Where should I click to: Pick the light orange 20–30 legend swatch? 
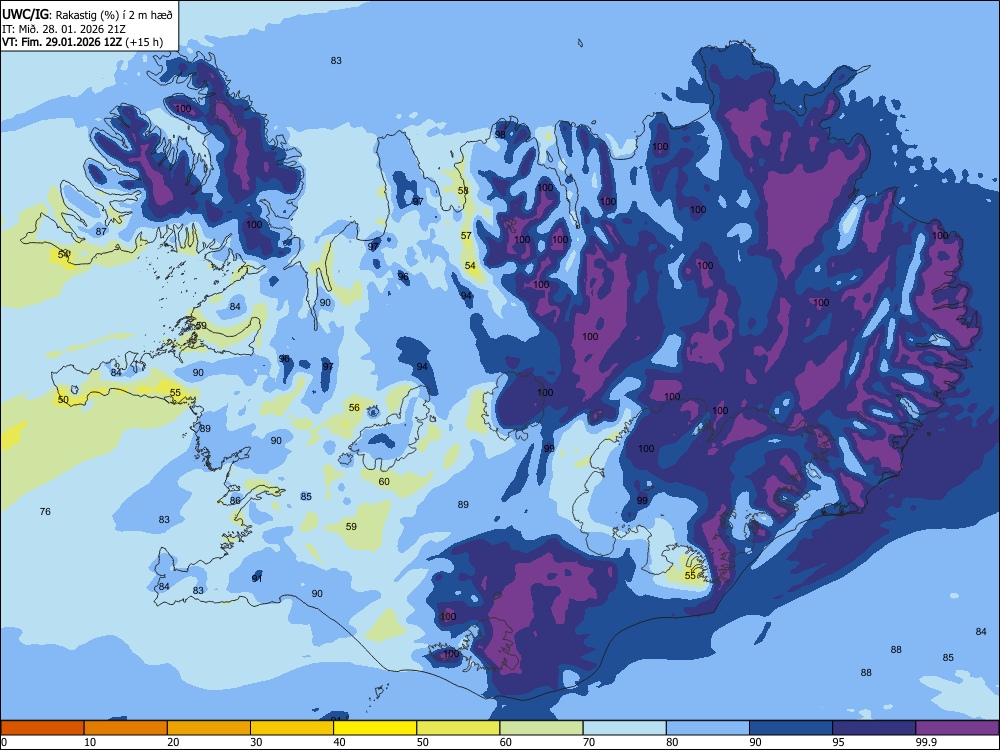(x=209, y=728)
